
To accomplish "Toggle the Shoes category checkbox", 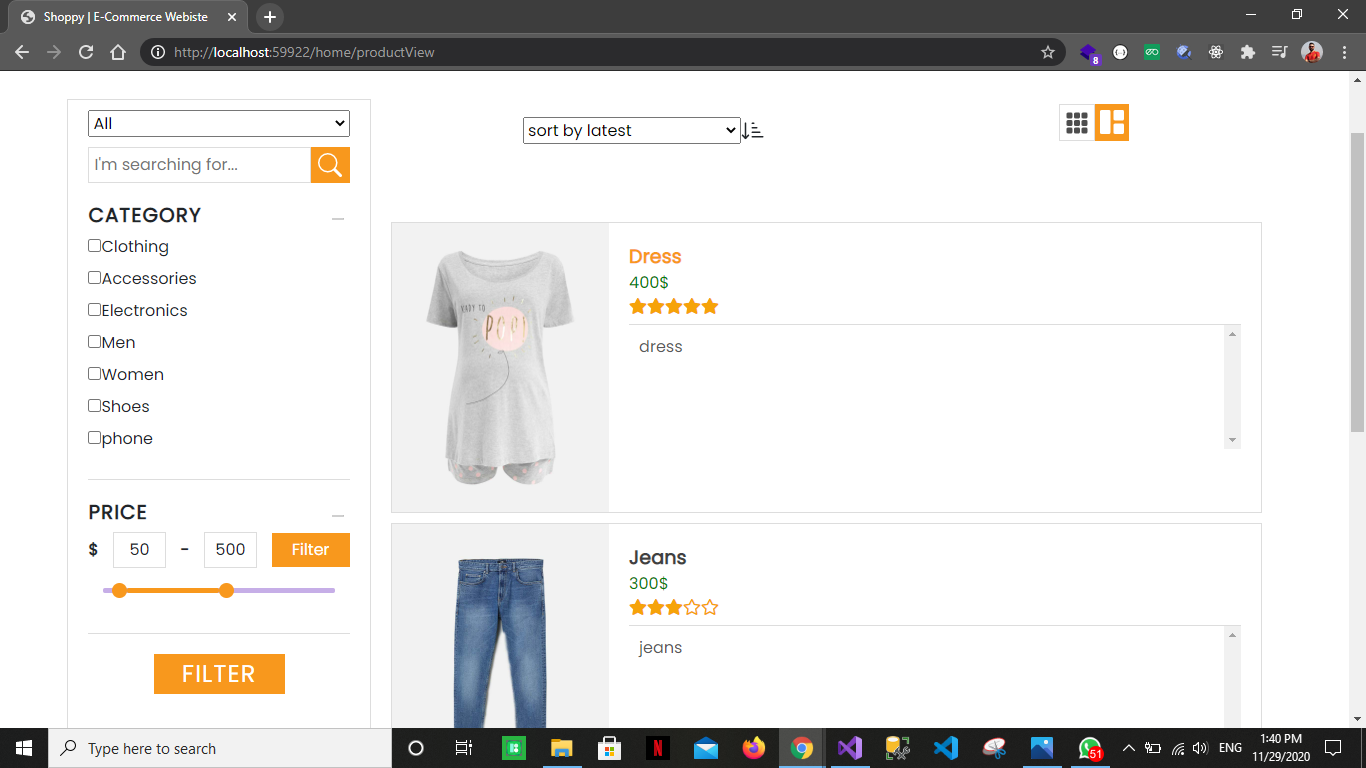I will 95,406.
